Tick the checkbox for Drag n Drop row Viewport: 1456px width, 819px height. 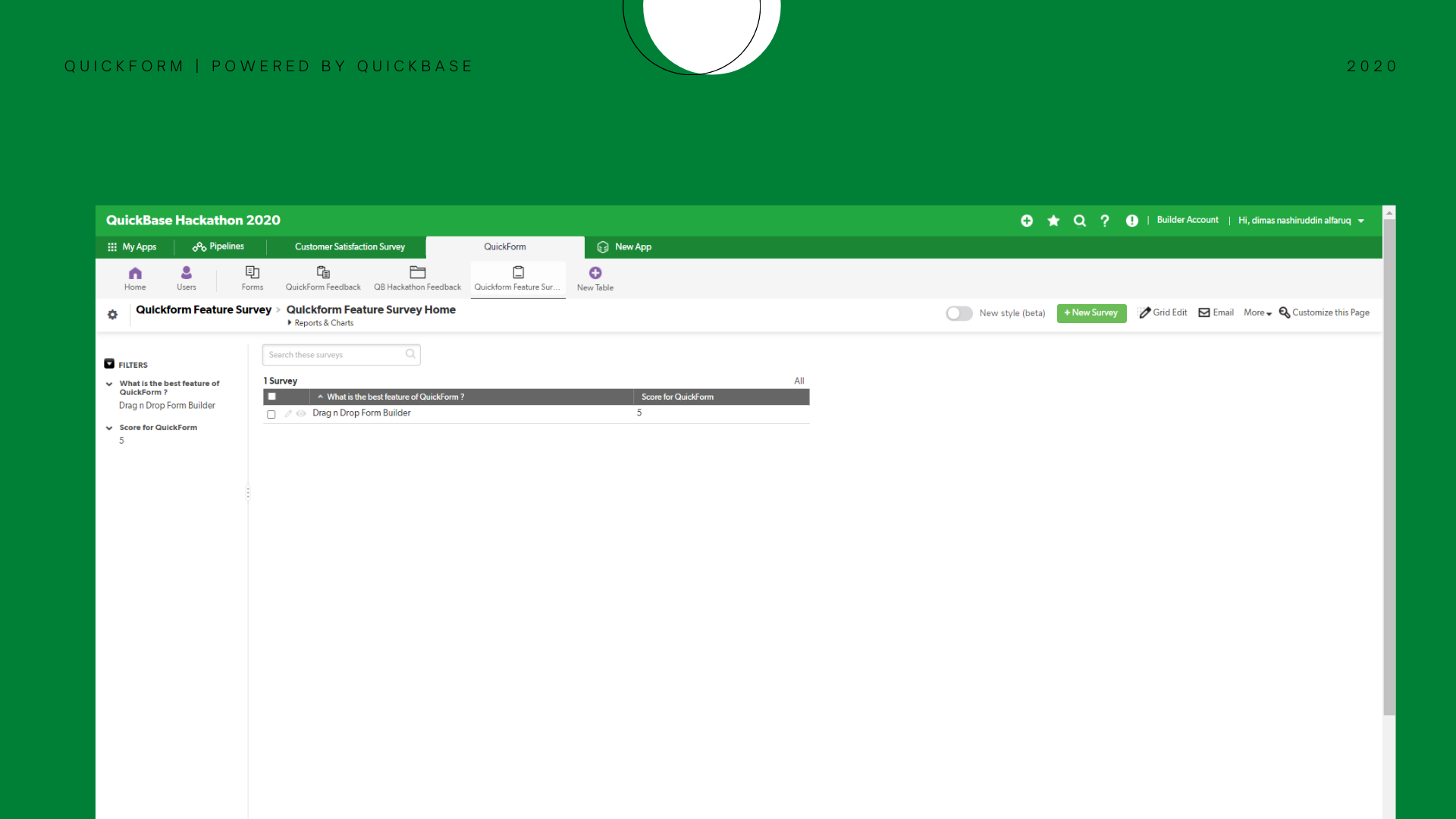click(x=271, y=414)
